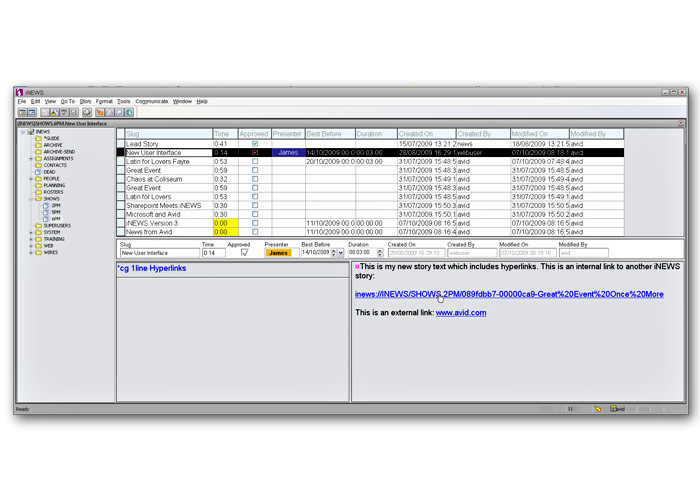Viewport: 700px width, 500px height.
Task: Toggle Approved checkbox for Latin for Lovers Fayre
Action: coord(255,161)
